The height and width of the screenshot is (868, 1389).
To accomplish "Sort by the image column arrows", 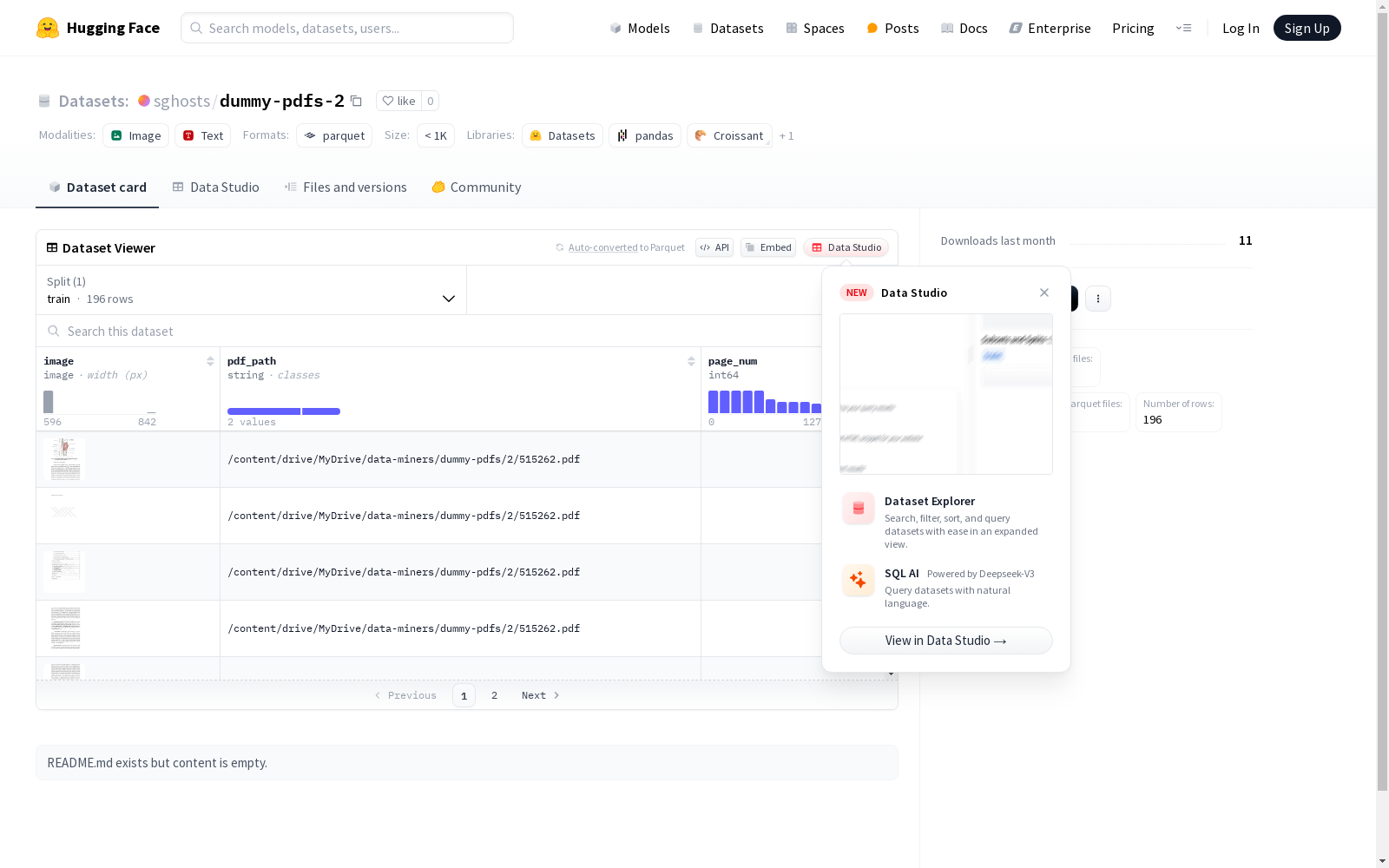I will pyautogui.click(x=210, y=361).
